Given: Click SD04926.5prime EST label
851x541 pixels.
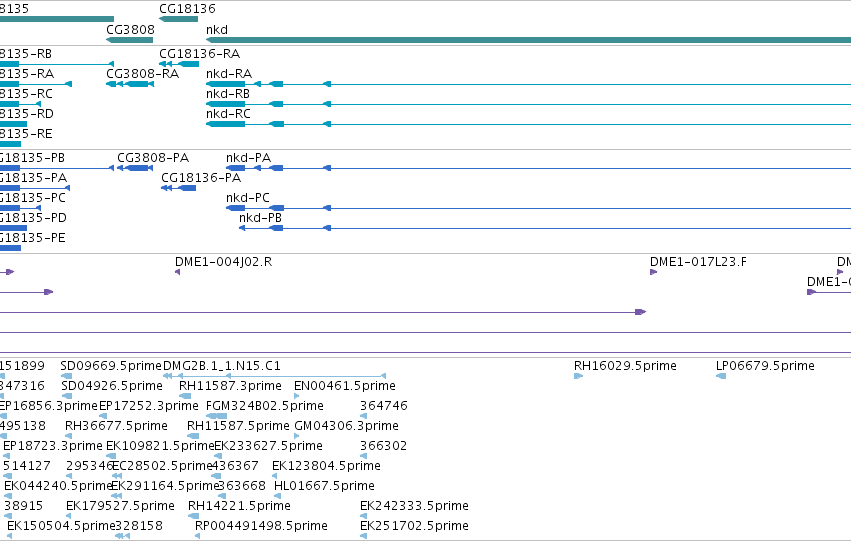Looking at the screenshot, I should [x=112, y=386].
